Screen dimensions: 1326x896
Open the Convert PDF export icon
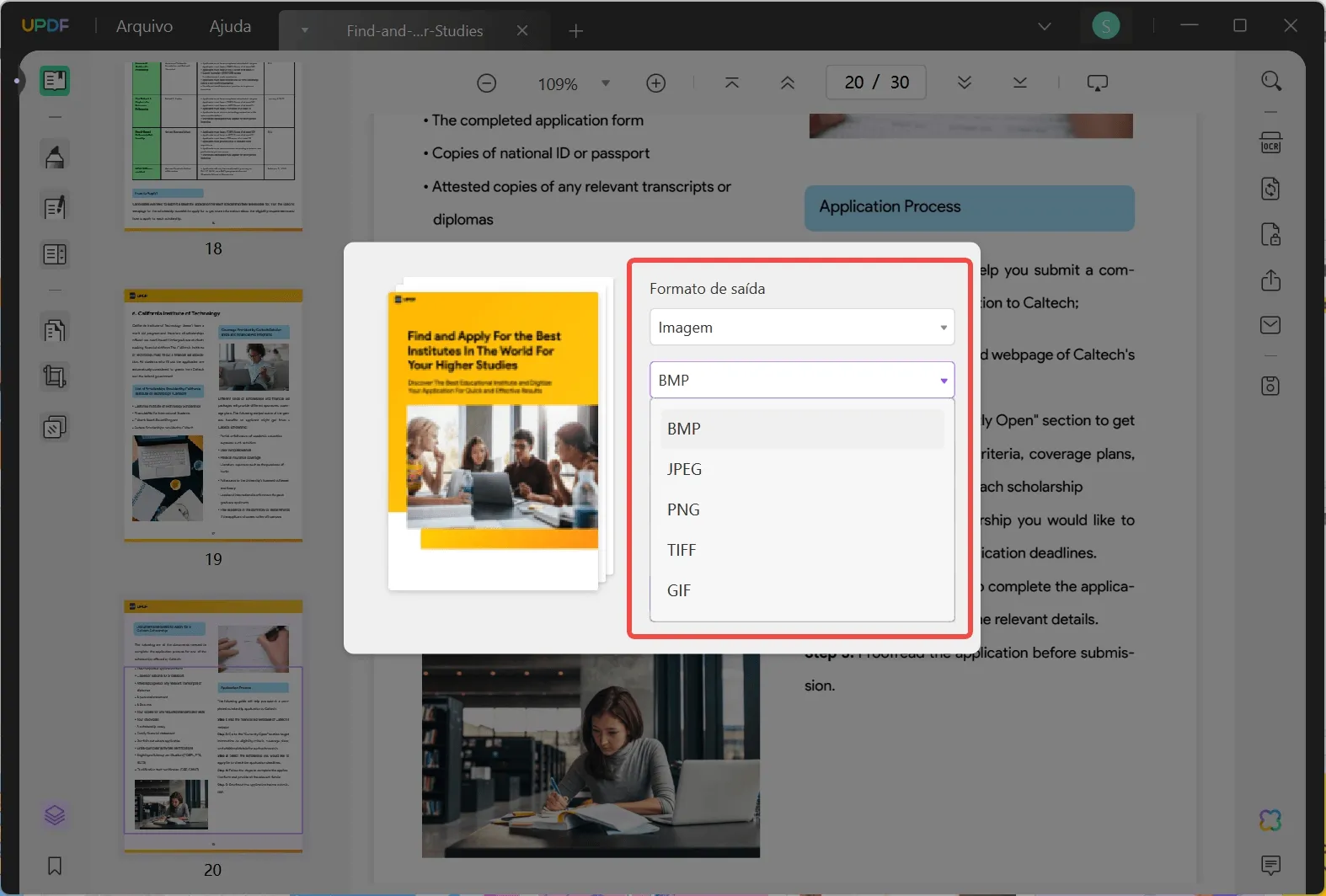(x=1271, y=189)
